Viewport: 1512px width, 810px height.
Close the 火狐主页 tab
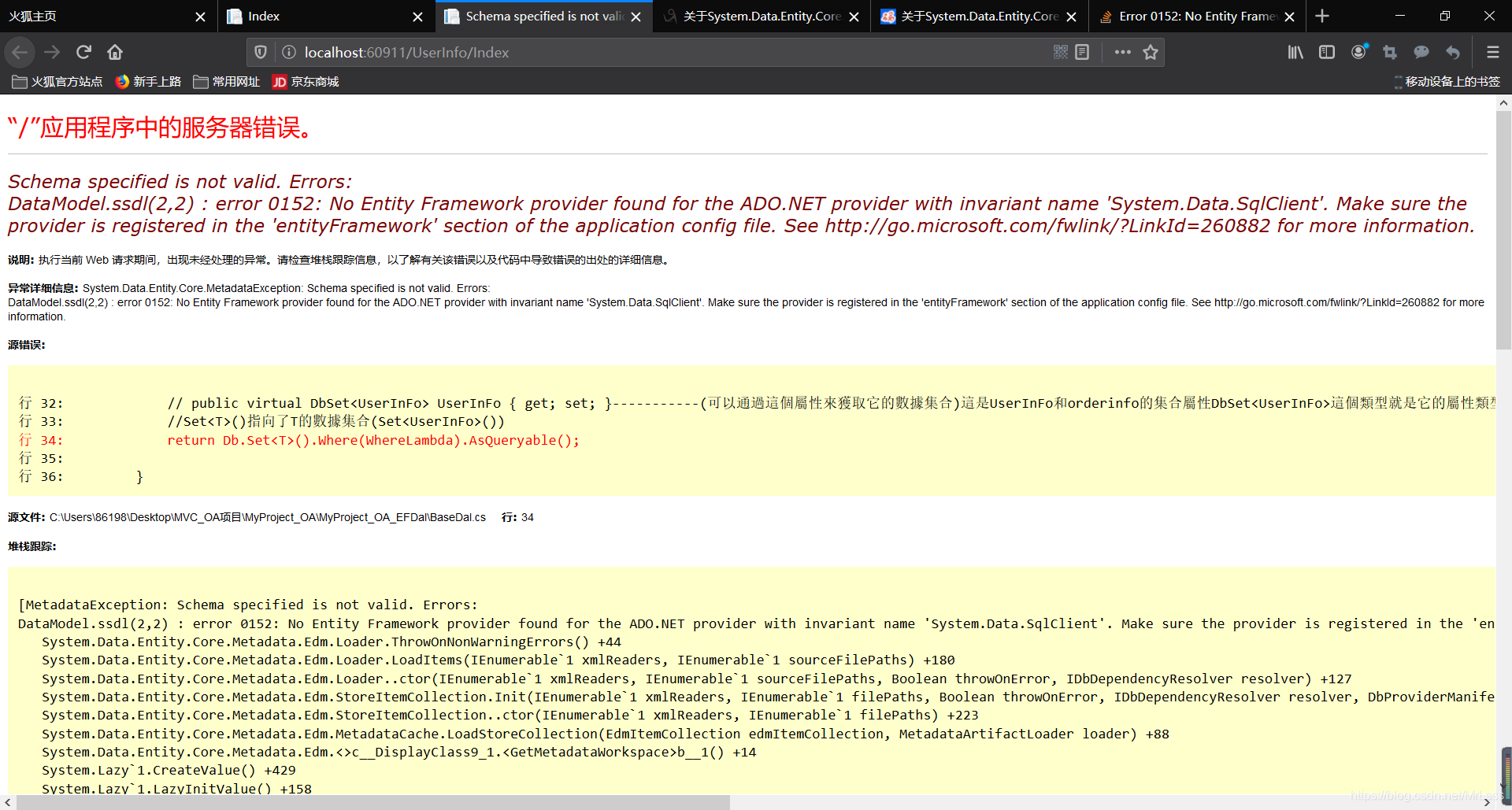(200, 17)
